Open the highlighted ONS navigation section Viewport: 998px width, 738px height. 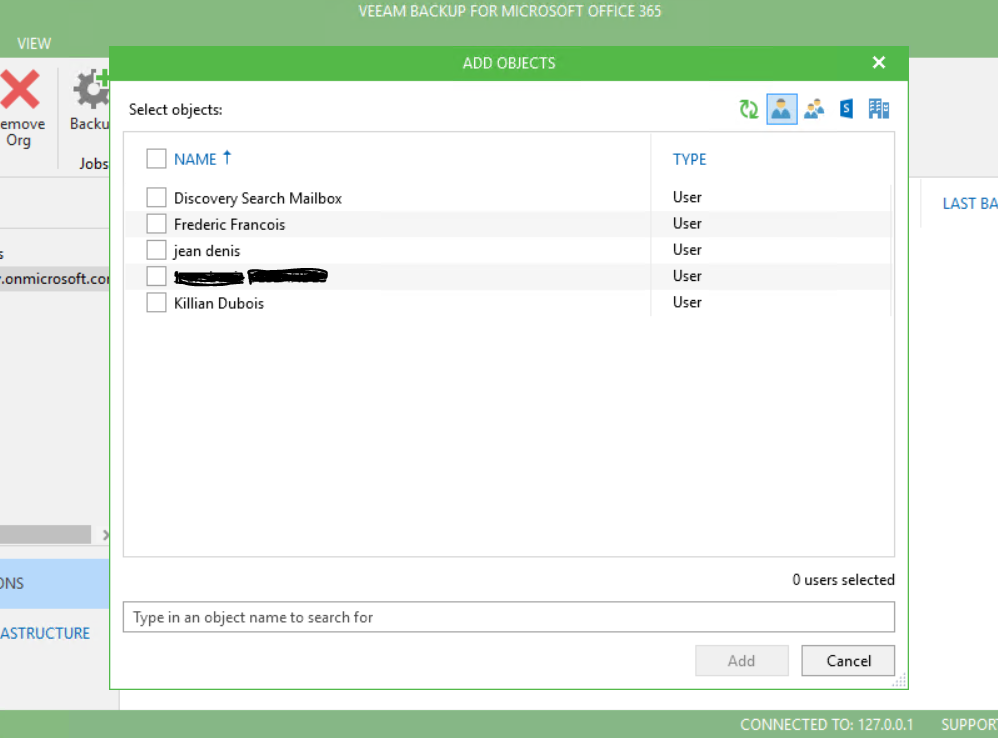pyautogui.click(x=55, y=583)
